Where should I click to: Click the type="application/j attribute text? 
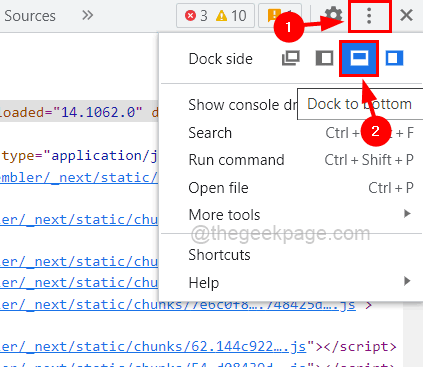click(79, 156)
